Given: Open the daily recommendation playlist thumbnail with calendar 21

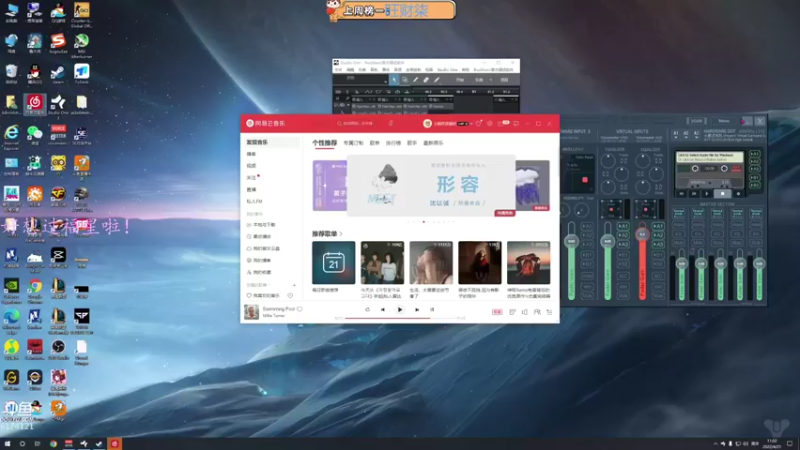Looking at the screenshot, I should point(334,263).
